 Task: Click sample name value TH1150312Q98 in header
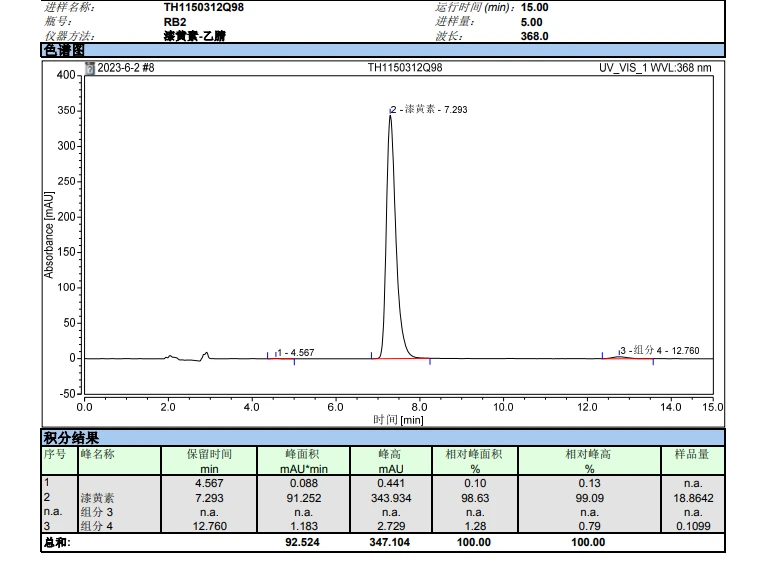[204, 7]
